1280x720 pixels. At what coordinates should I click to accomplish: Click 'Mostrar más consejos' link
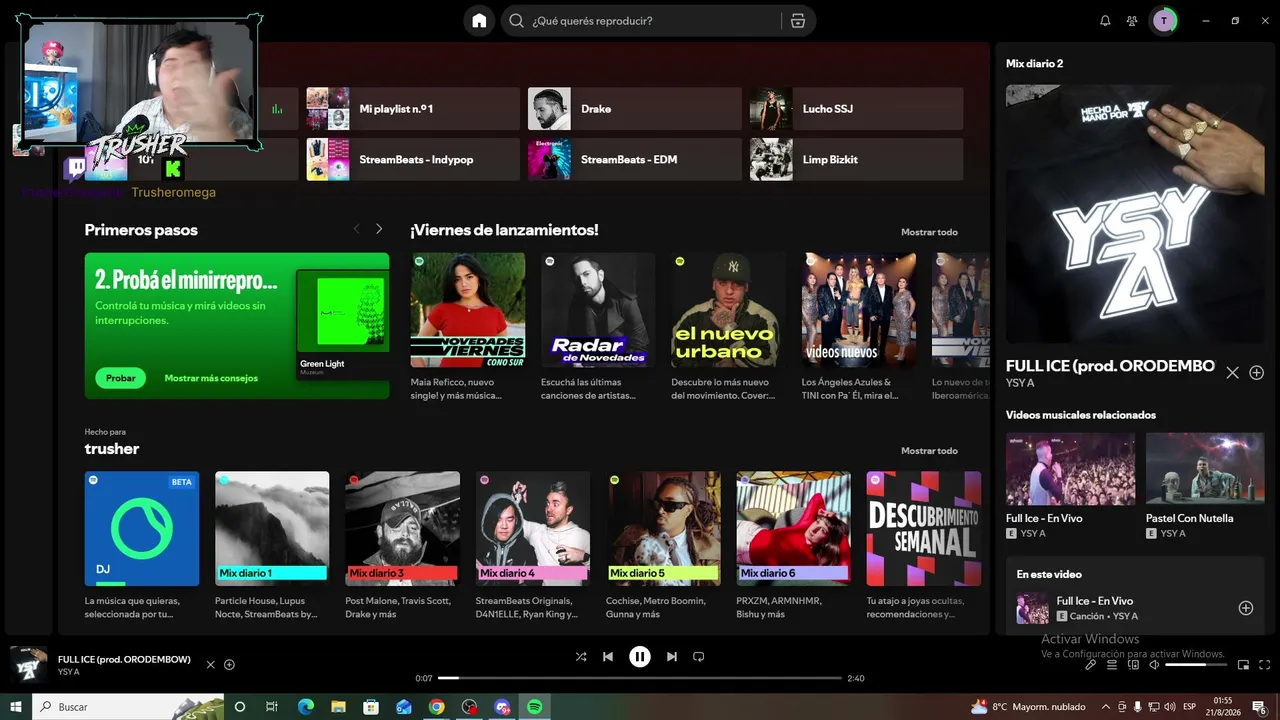211,378
